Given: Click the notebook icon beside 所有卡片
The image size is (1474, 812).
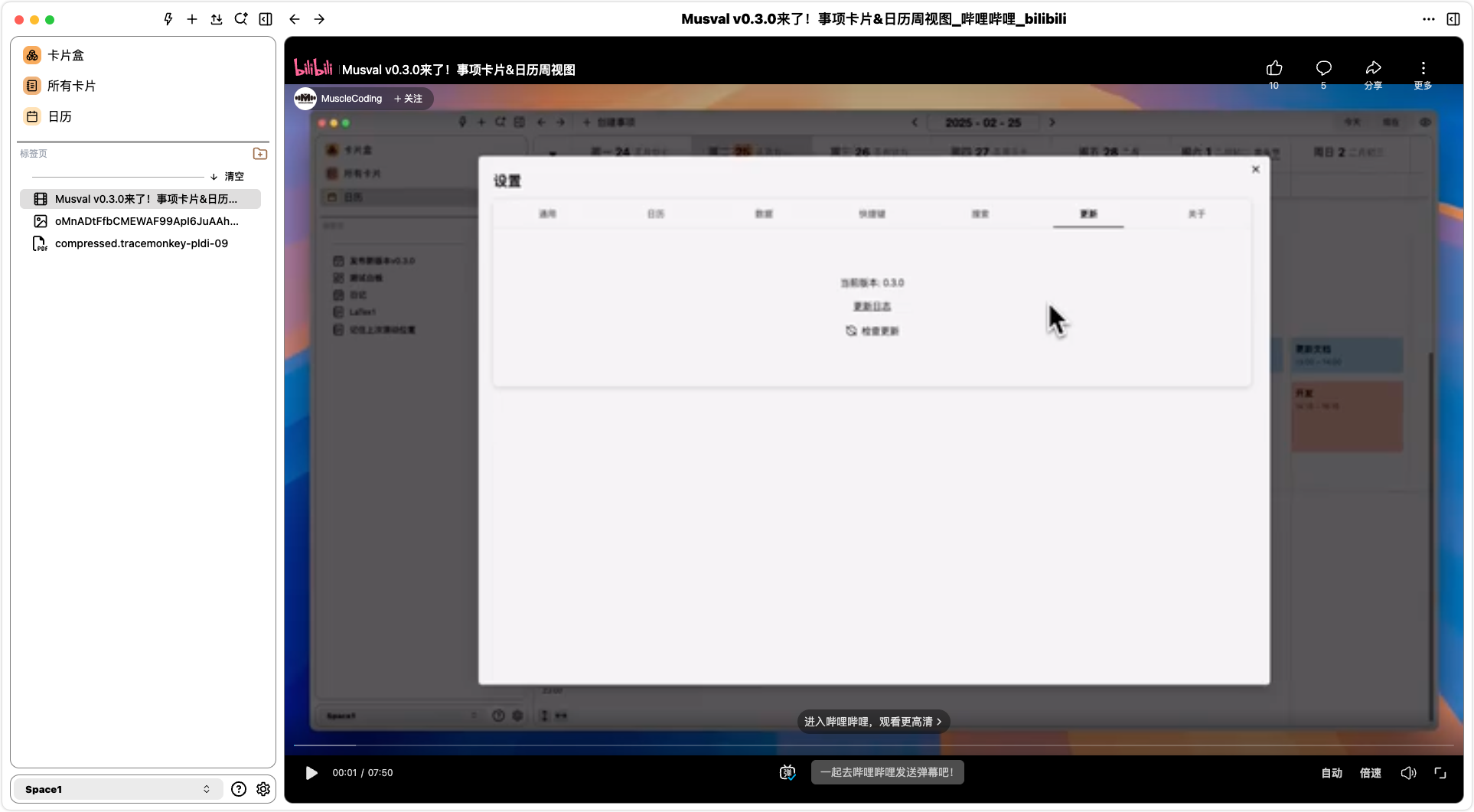Looking at the screenshot, I should [x=32, y=86].
